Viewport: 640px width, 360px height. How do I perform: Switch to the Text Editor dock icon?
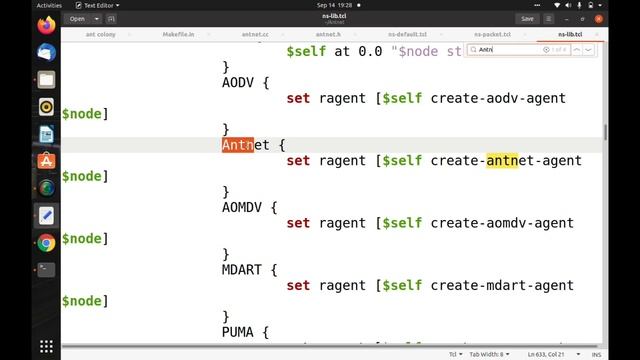pos(46,216)
